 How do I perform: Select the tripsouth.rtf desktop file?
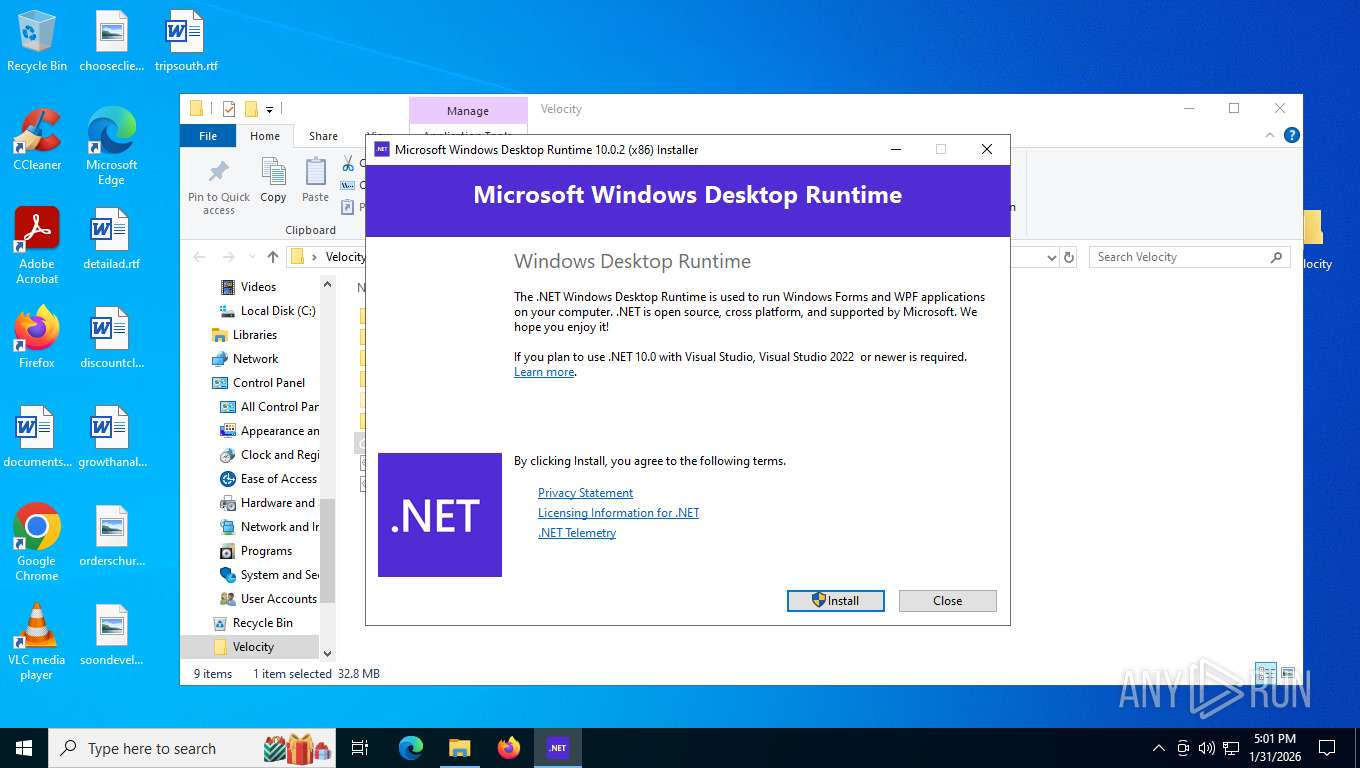(x=186, y=42)
